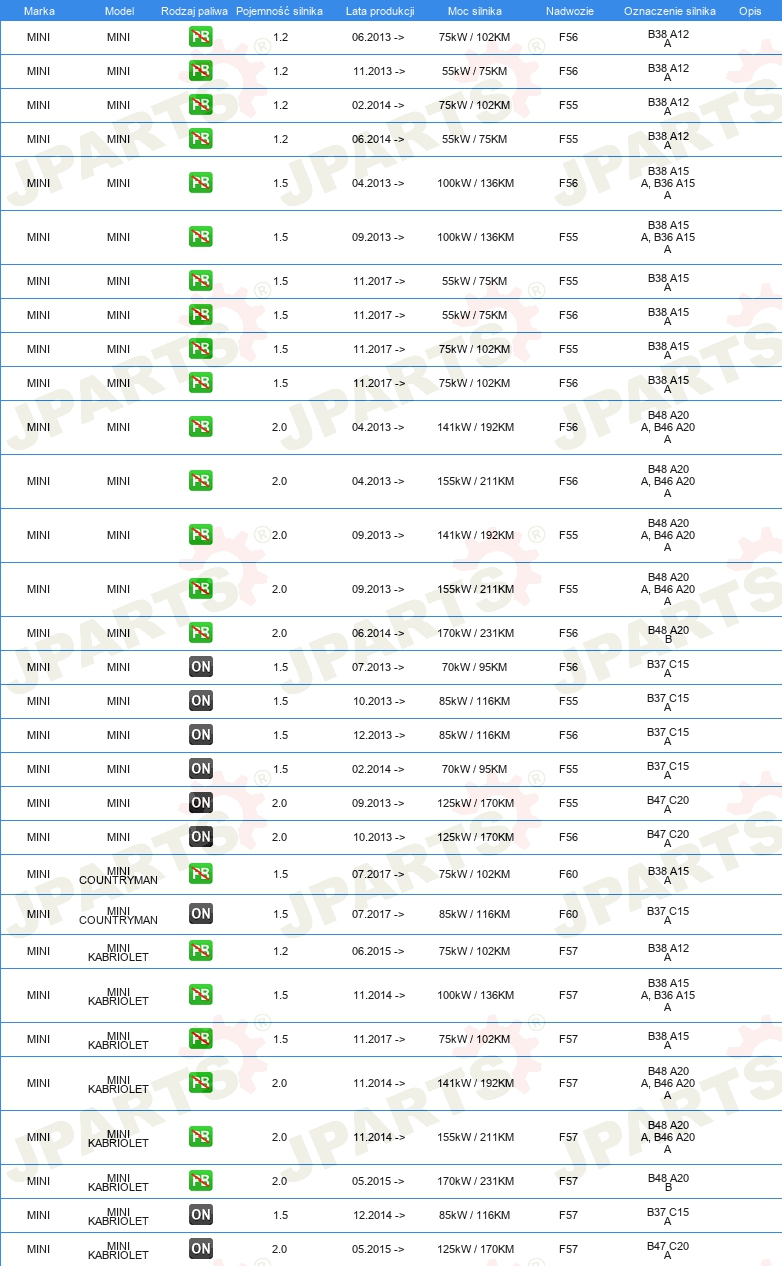Click 170kW / 231KM in F56 row

pos(476,633)
